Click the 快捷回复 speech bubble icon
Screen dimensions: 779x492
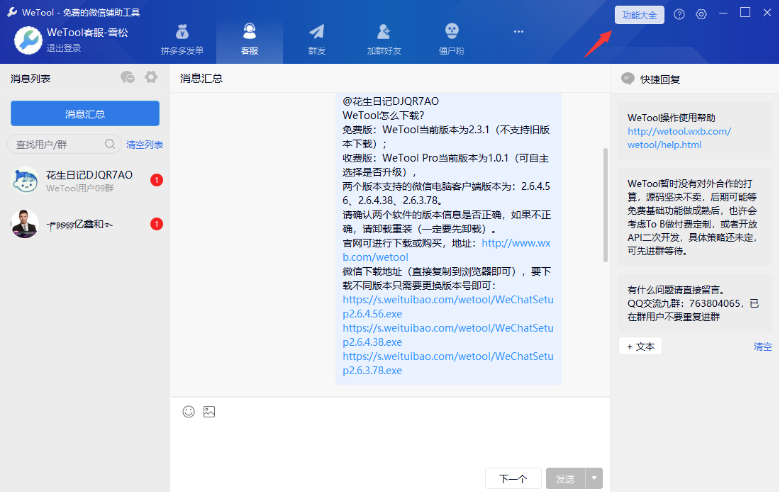[x=627, y=79]
